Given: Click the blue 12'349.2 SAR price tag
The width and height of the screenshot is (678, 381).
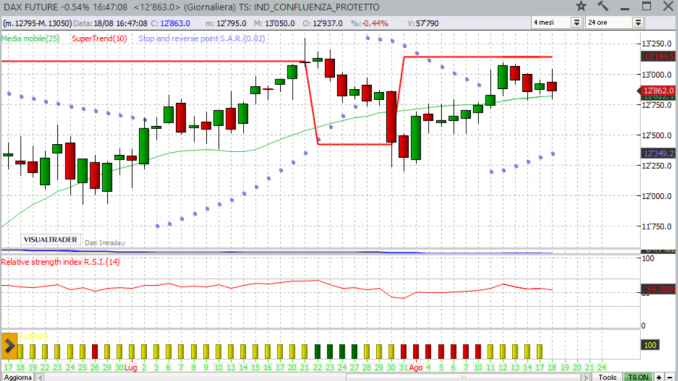Looking at the screenshot, I should pos(658,154).
